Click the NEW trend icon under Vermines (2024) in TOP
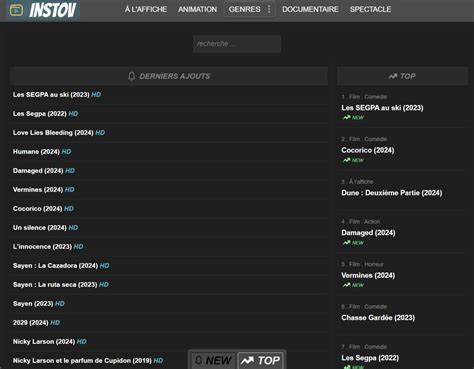The height and width of the screenshot is (369, 474). 347,285
